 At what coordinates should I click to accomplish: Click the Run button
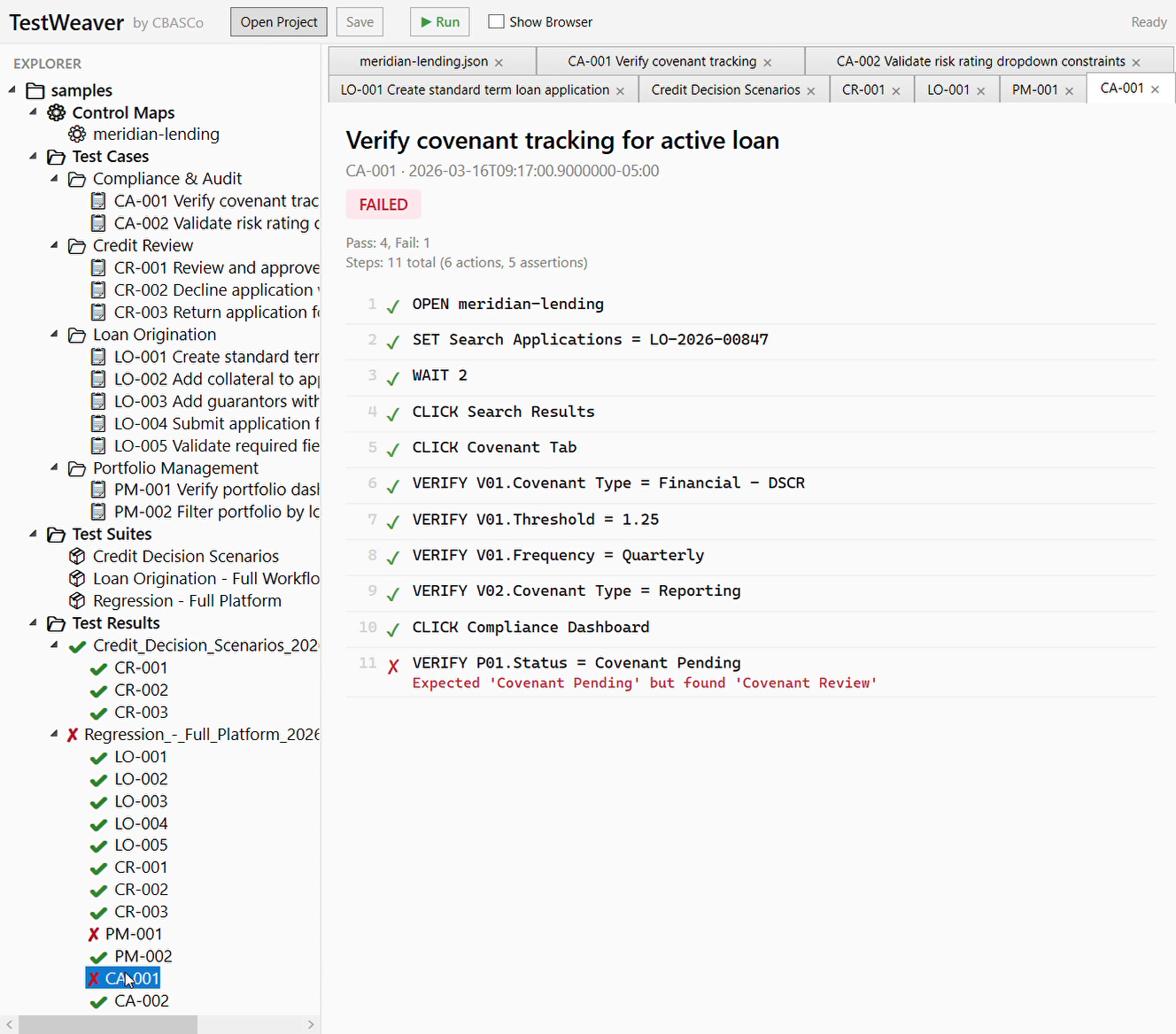coord(439,21)
